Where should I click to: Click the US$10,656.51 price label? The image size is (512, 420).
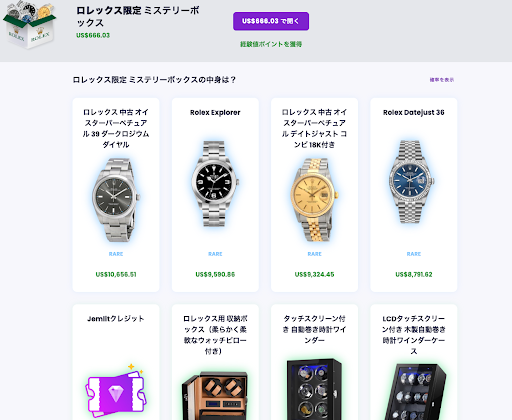(x=116, y=274)
